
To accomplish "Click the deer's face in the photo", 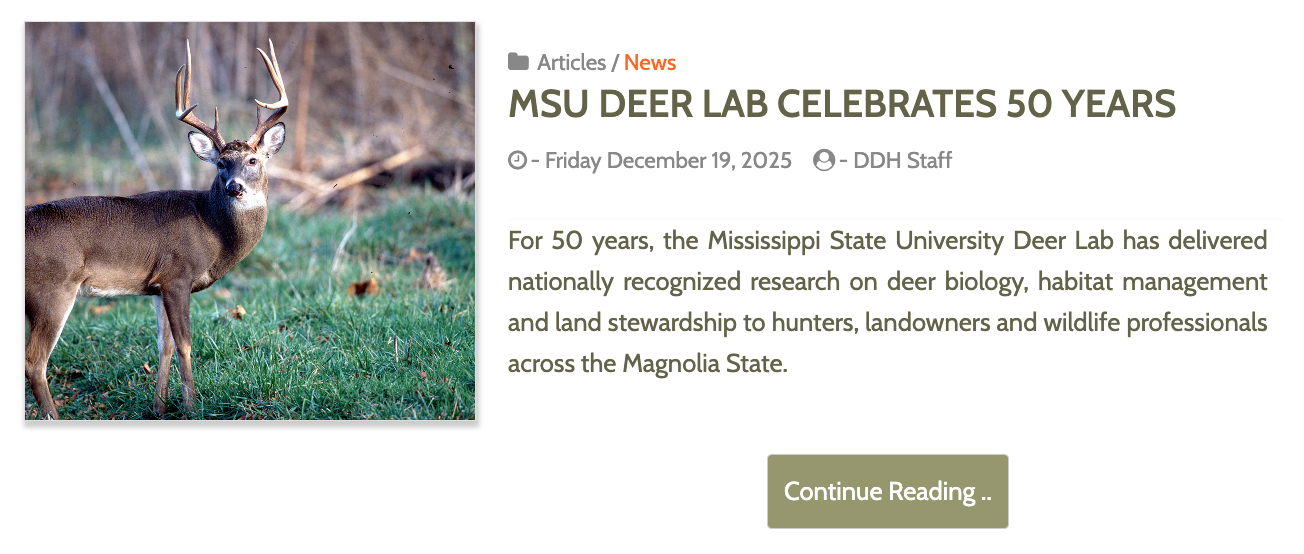I will [x=238, y=168].
